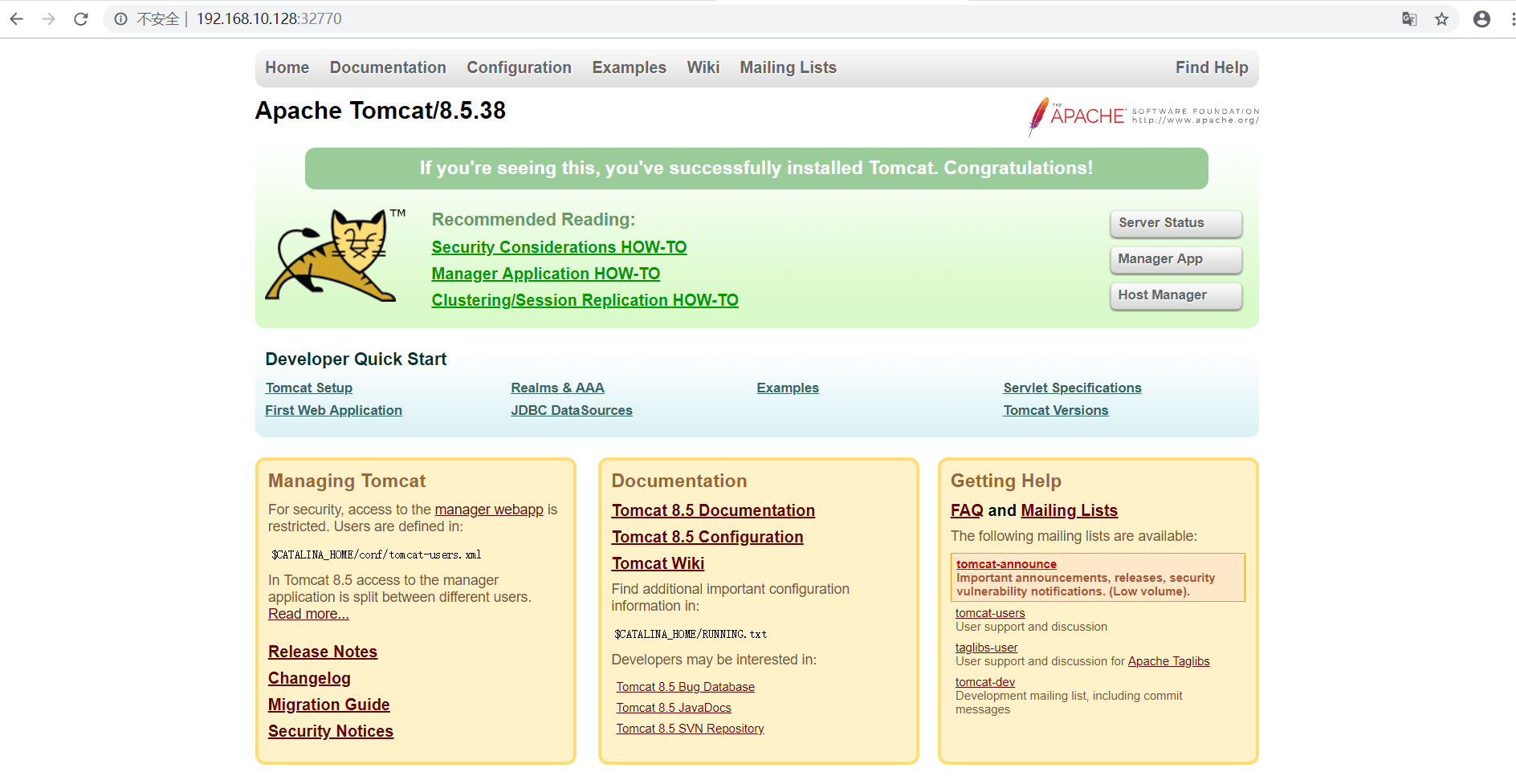Click the browser forward arrow
This screenshot has height=784, width=1516.
click(x=49, y=18)
